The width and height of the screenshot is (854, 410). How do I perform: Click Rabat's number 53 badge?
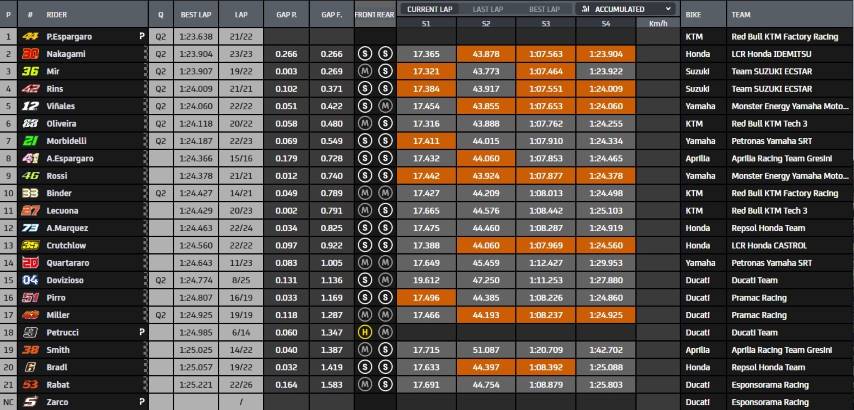pos(30,385)
